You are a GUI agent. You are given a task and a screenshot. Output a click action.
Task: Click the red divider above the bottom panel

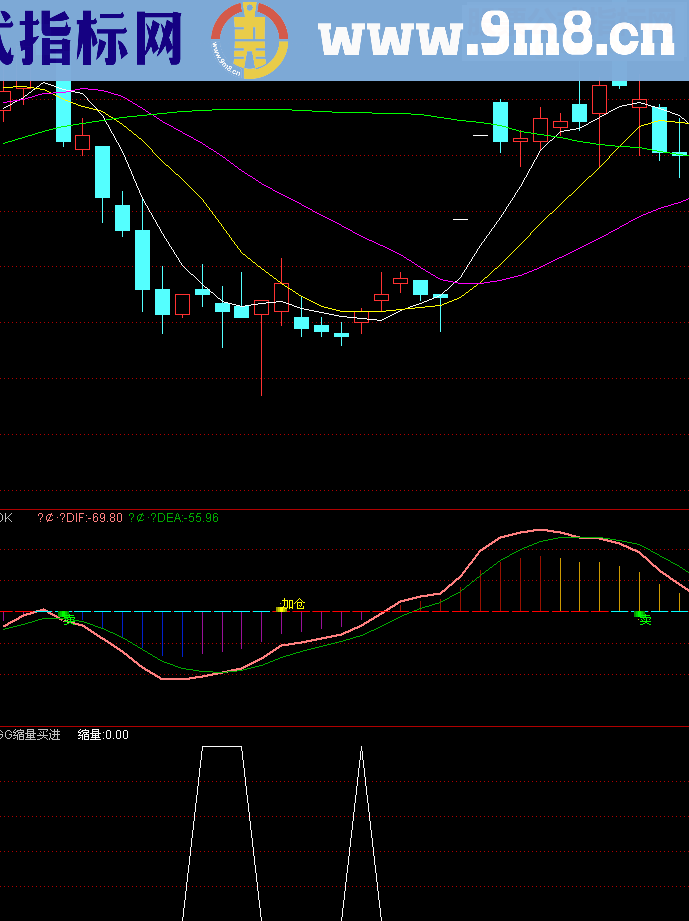(344, 726)
